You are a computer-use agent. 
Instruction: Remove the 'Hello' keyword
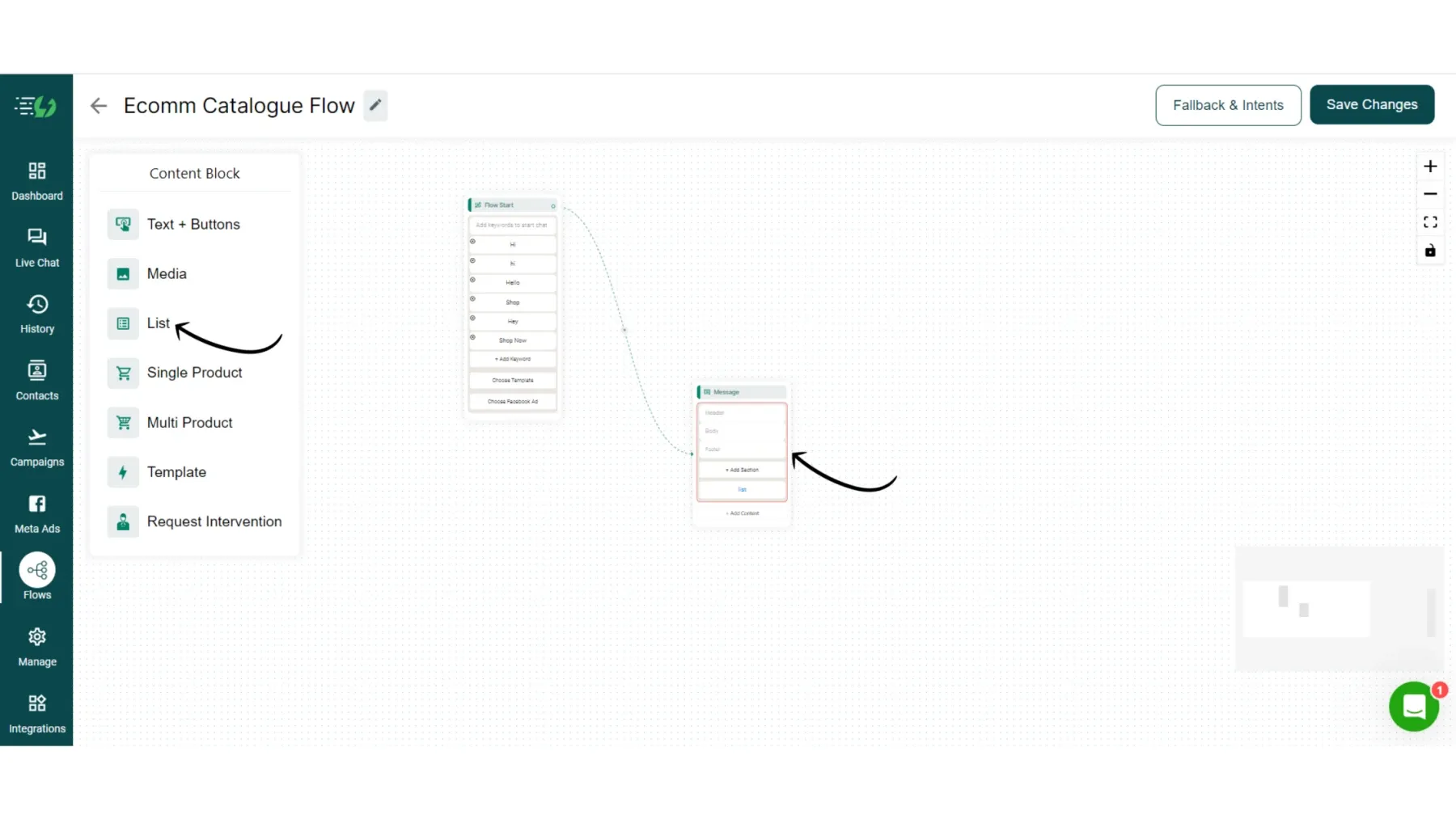click(x=472, y=280)
